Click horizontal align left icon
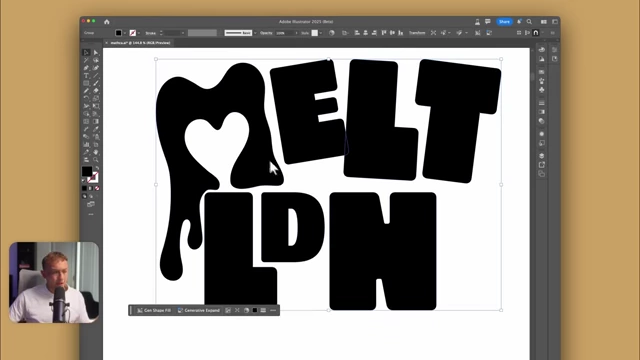Image resolution: width=640 pixels, height=360 pixels. (x=357, y=33)
